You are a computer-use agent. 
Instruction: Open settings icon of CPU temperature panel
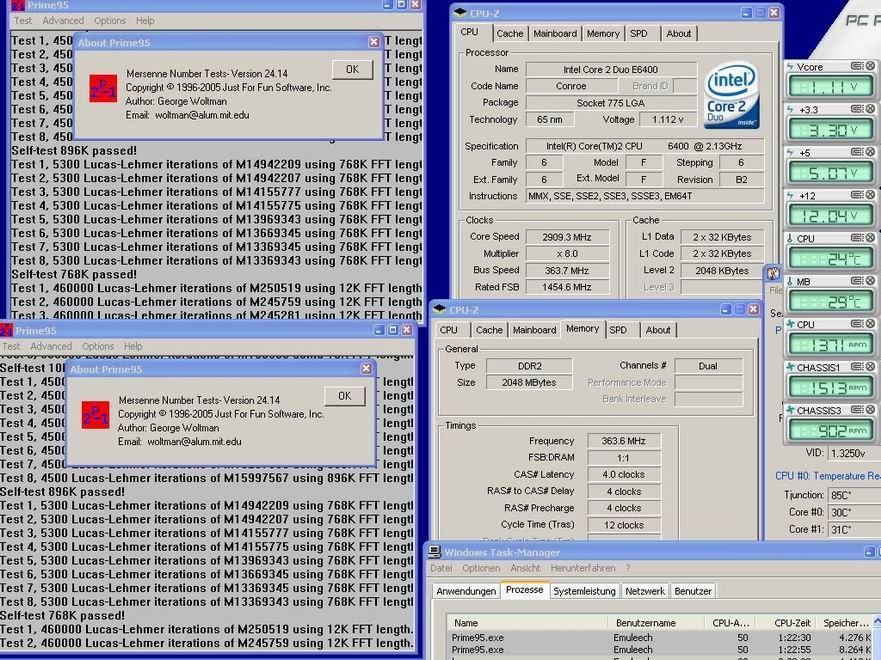click(857, 238)
